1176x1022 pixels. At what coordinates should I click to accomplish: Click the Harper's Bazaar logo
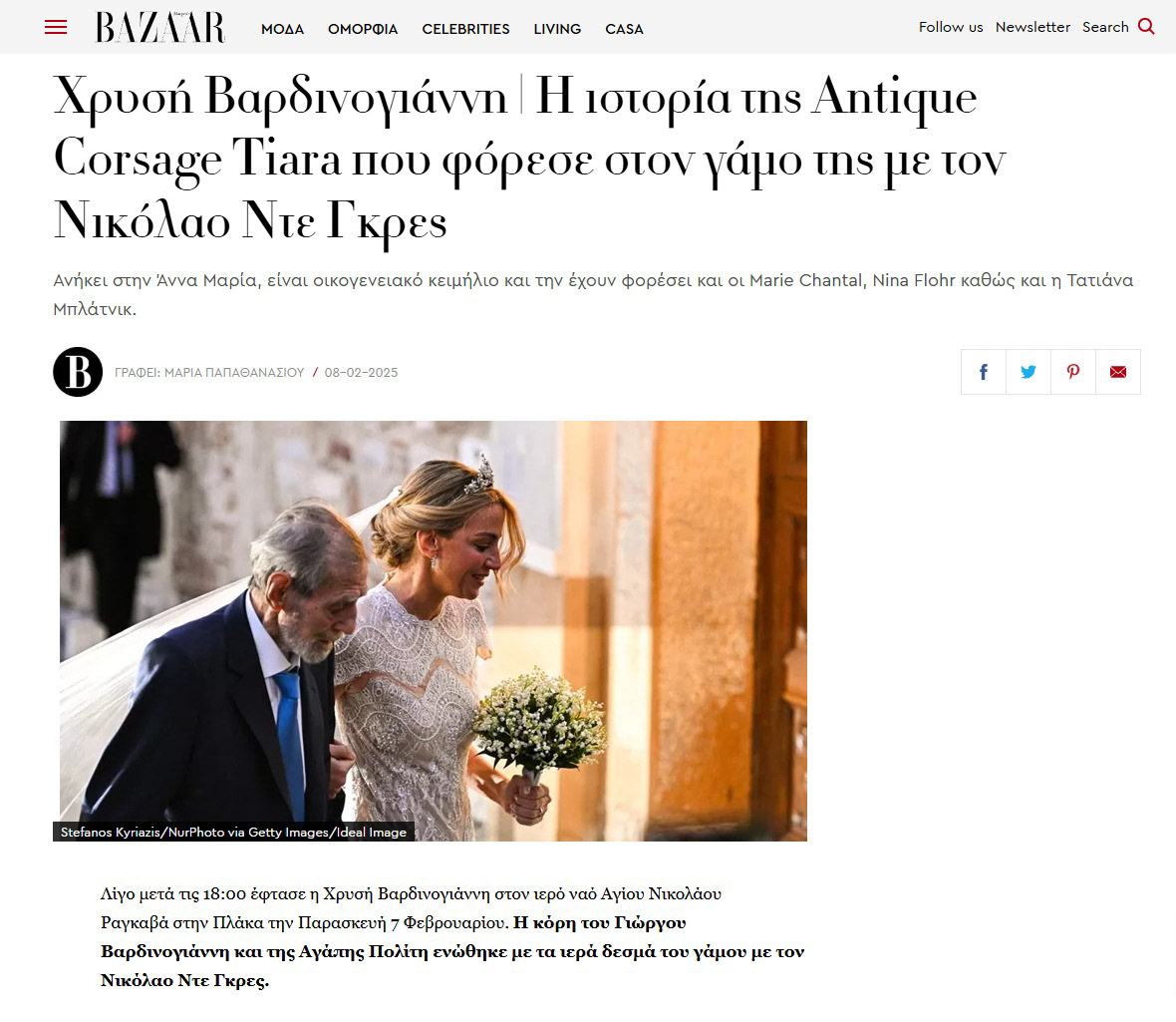[x=159, y=27]
